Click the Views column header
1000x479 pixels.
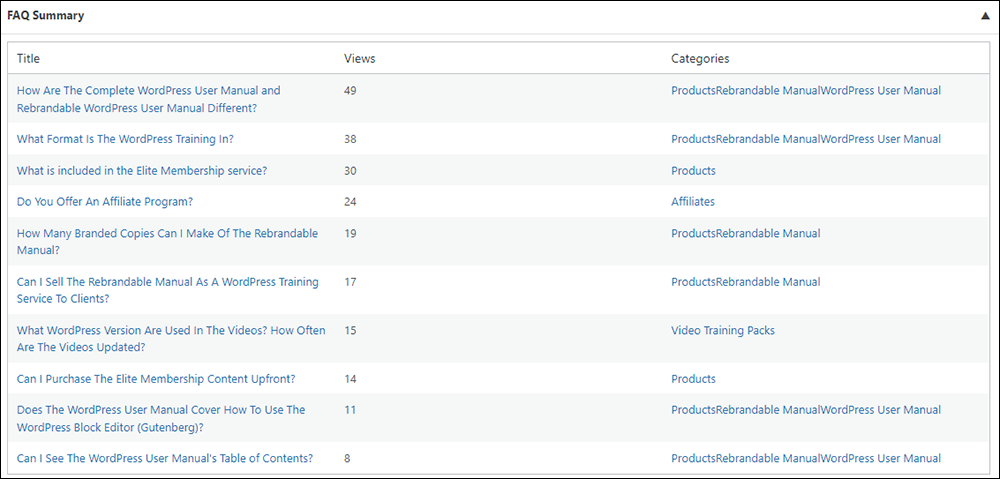[360, 59]
